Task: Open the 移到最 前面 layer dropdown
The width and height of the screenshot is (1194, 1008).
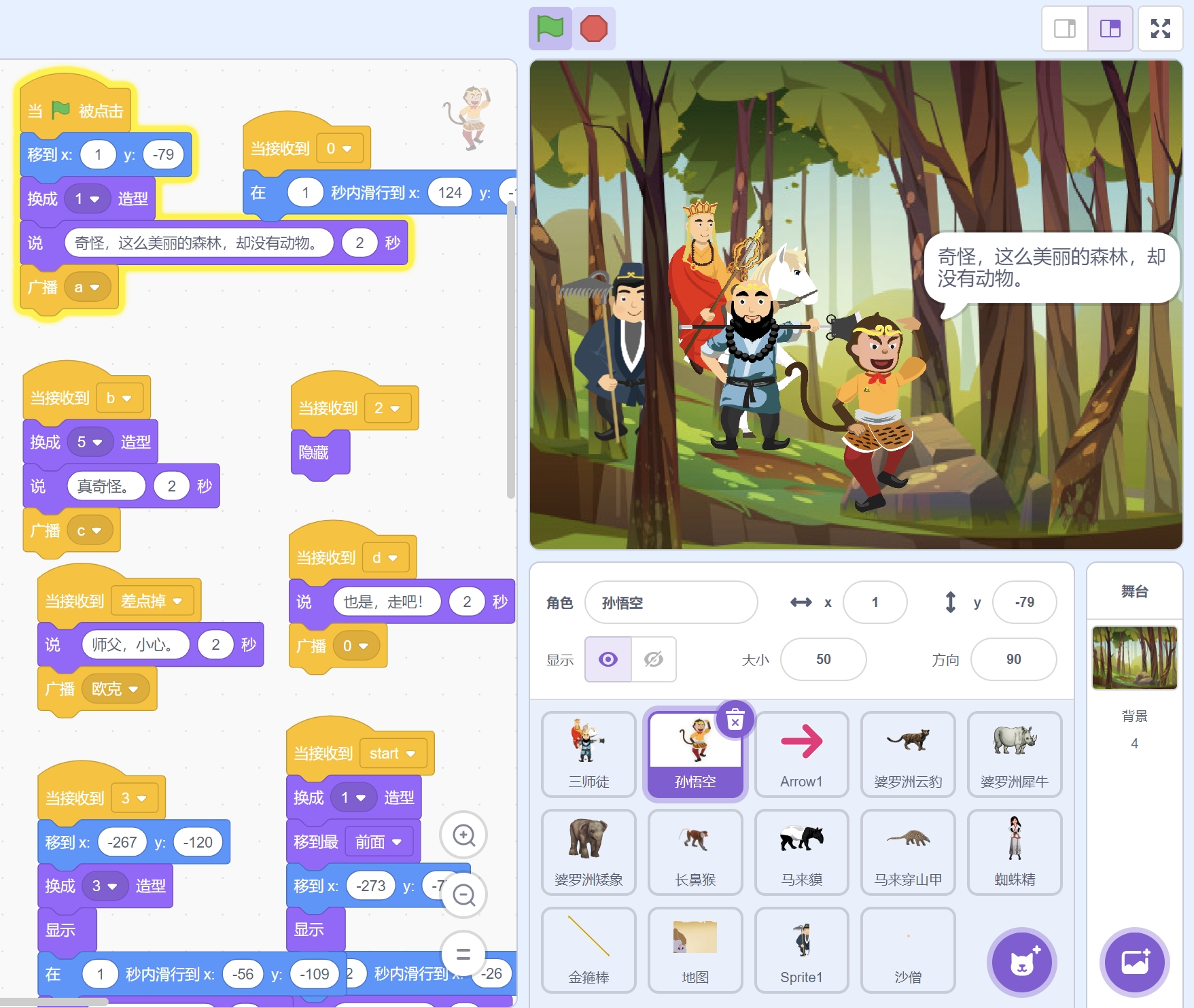Action: click(x=397, y=842)
